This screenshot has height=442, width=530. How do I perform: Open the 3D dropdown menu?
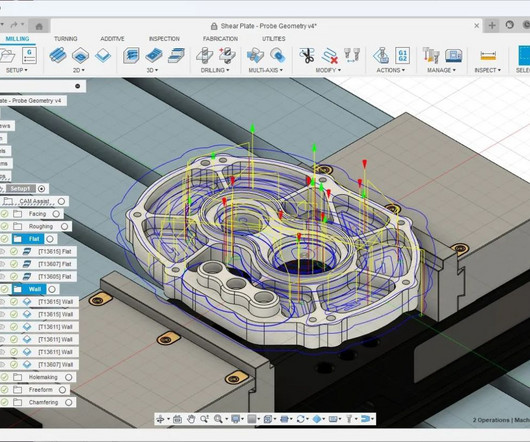pos(152,70)
